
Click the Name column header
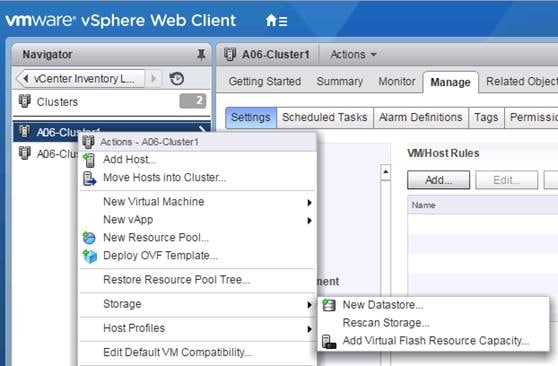click(423, 205)
